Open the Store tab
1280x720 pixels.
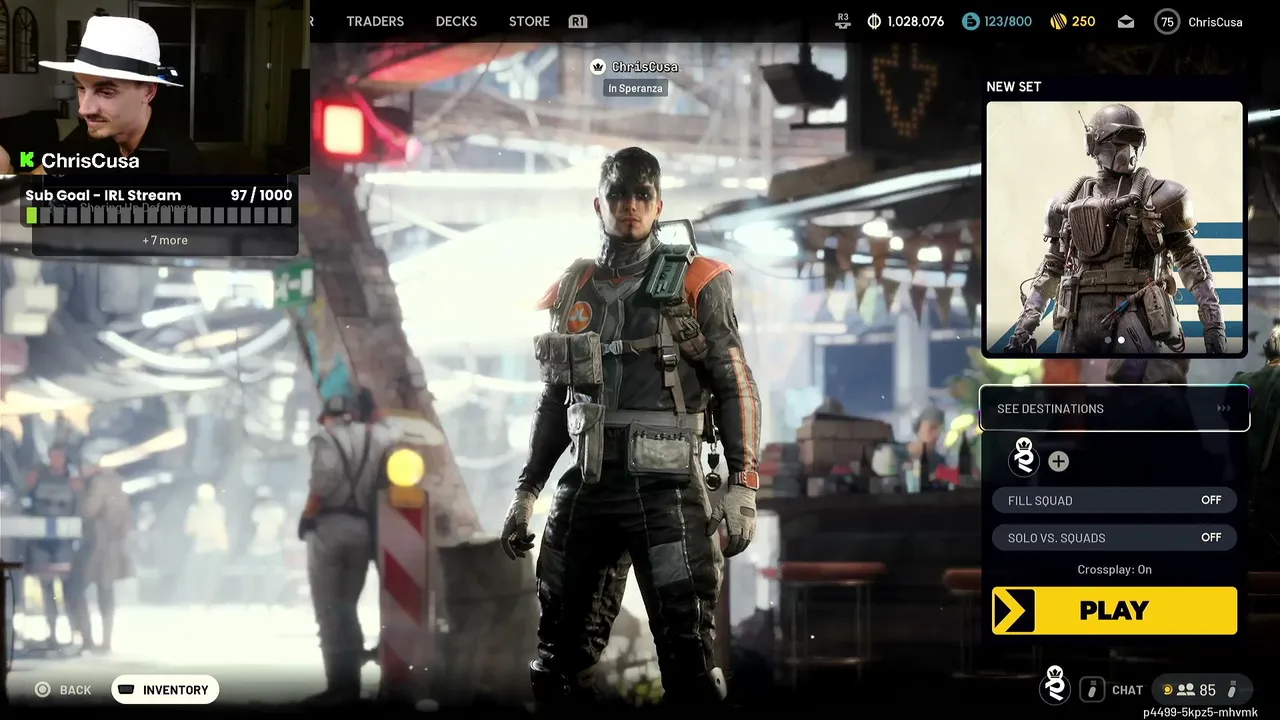(x=529, y=21)
